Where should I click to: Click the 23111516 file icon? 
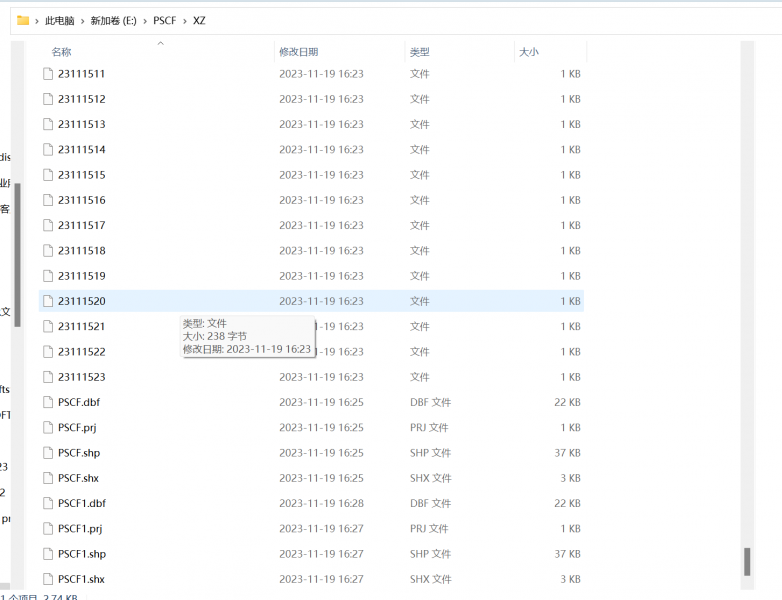click(x=48, y=200)
